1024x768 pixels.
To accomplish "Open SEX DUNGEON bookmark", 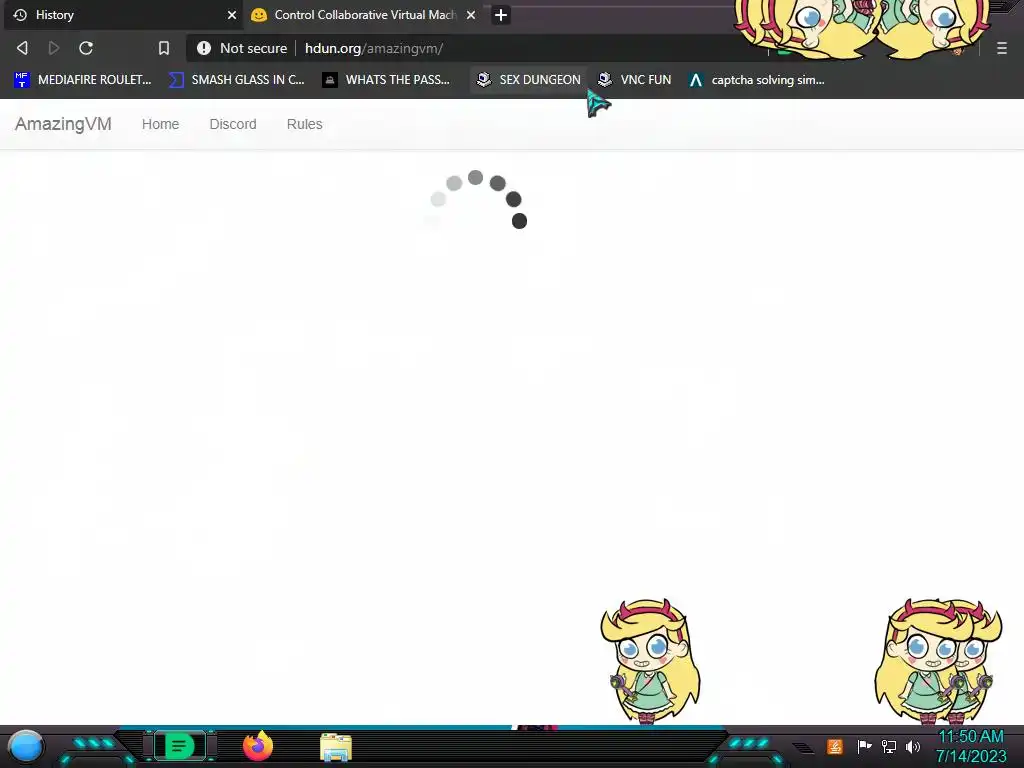I will (x=528, y=80).
